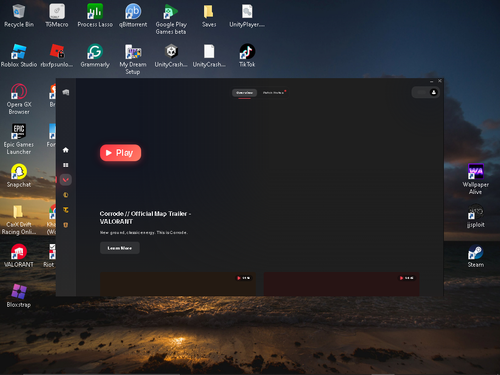Select Google Play Games beta desktop icon
This screenshot has height=375, width=500.
click(x=171, y=19)
